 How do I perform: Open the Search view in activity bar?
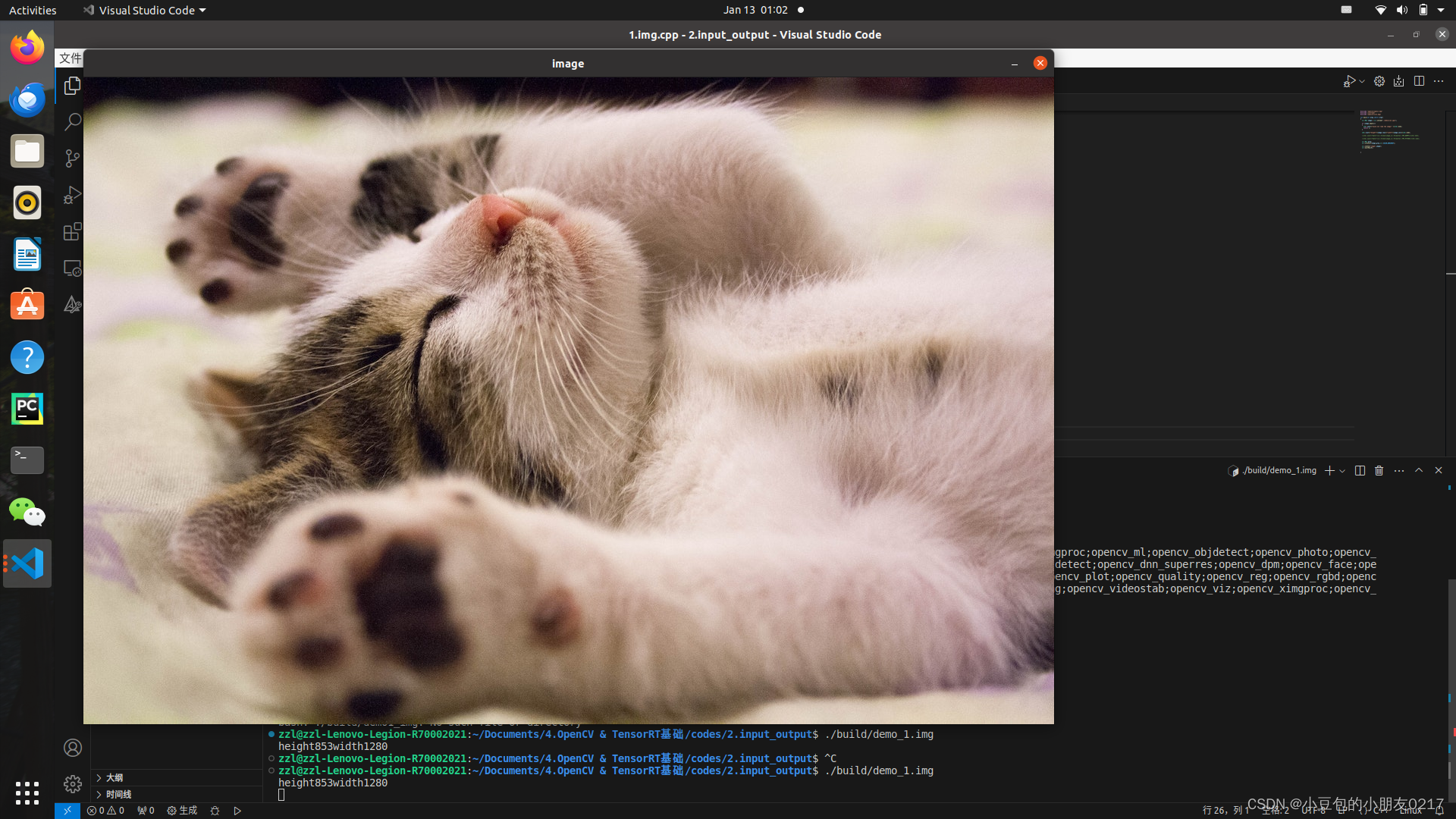[72, 122]
